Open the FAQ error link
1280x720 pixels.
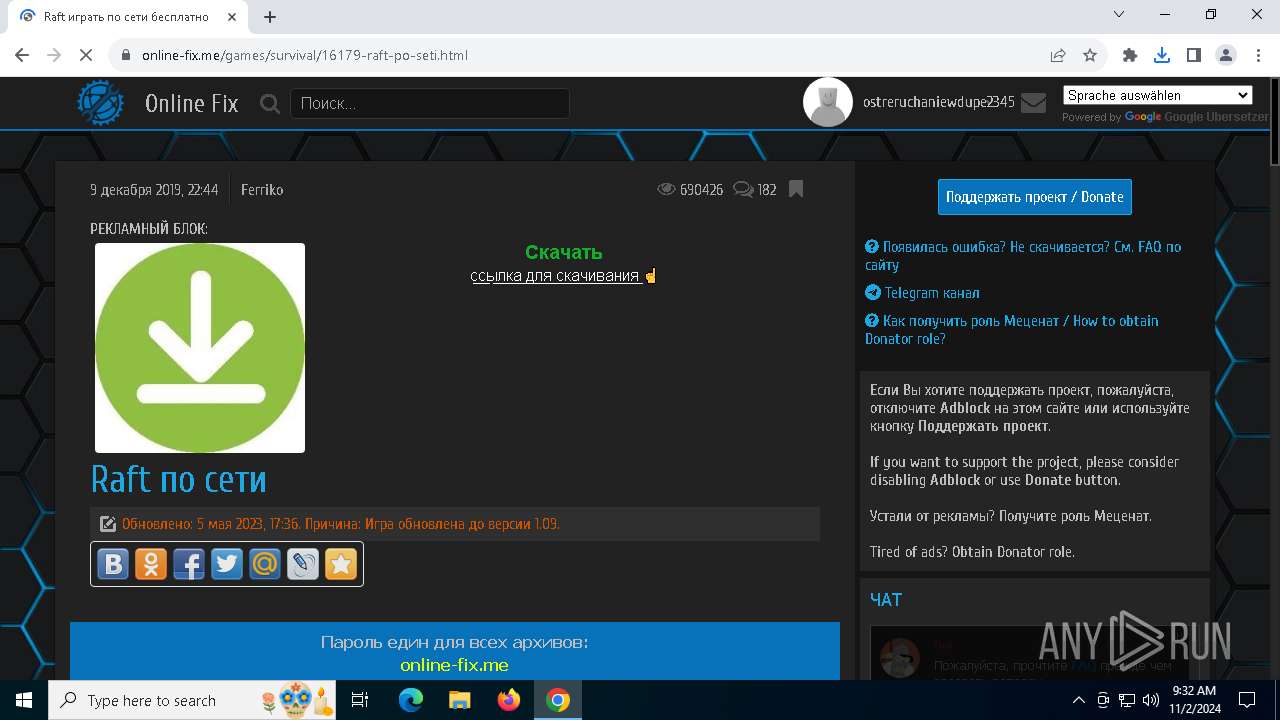(x=1023, y=256)
